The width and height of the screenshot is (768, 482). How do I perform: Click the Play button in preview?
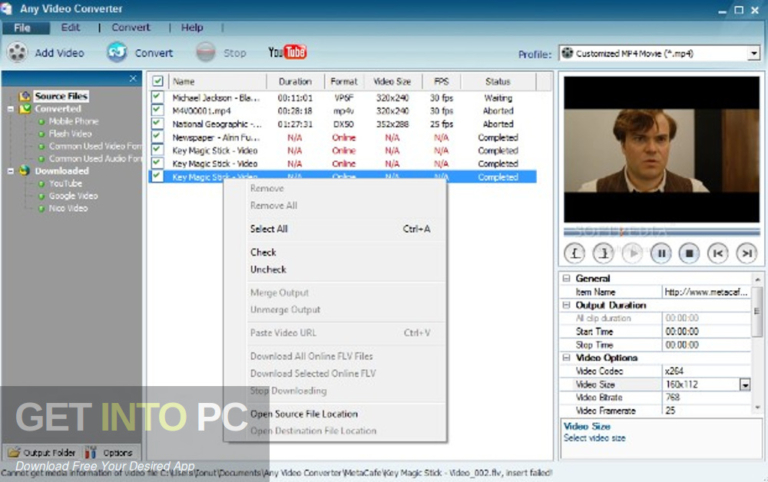(x=632, y=253)
